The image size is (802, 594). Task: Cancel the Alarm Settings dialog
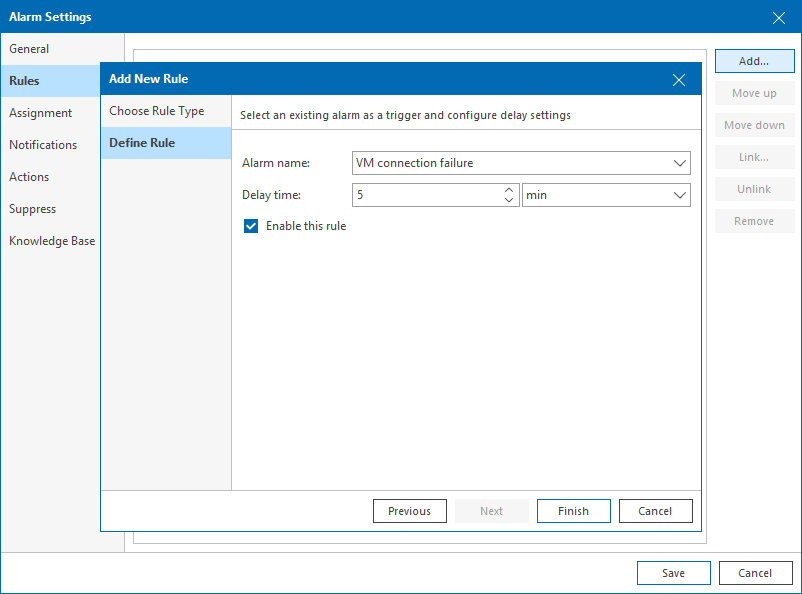755,573
